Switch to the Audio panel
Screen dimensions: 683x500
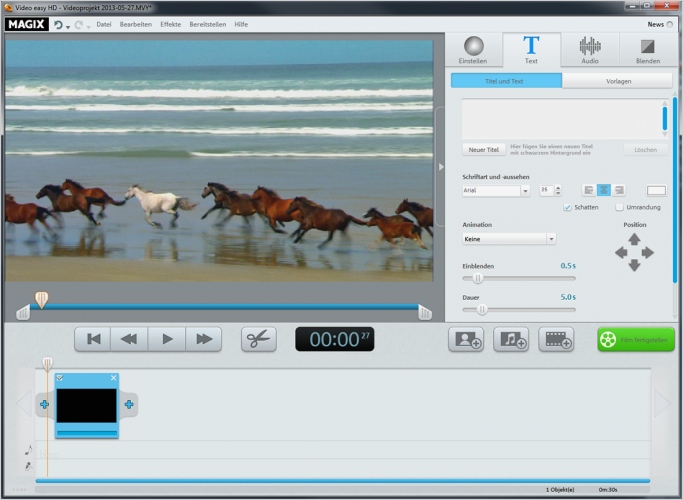coord(590,50)
